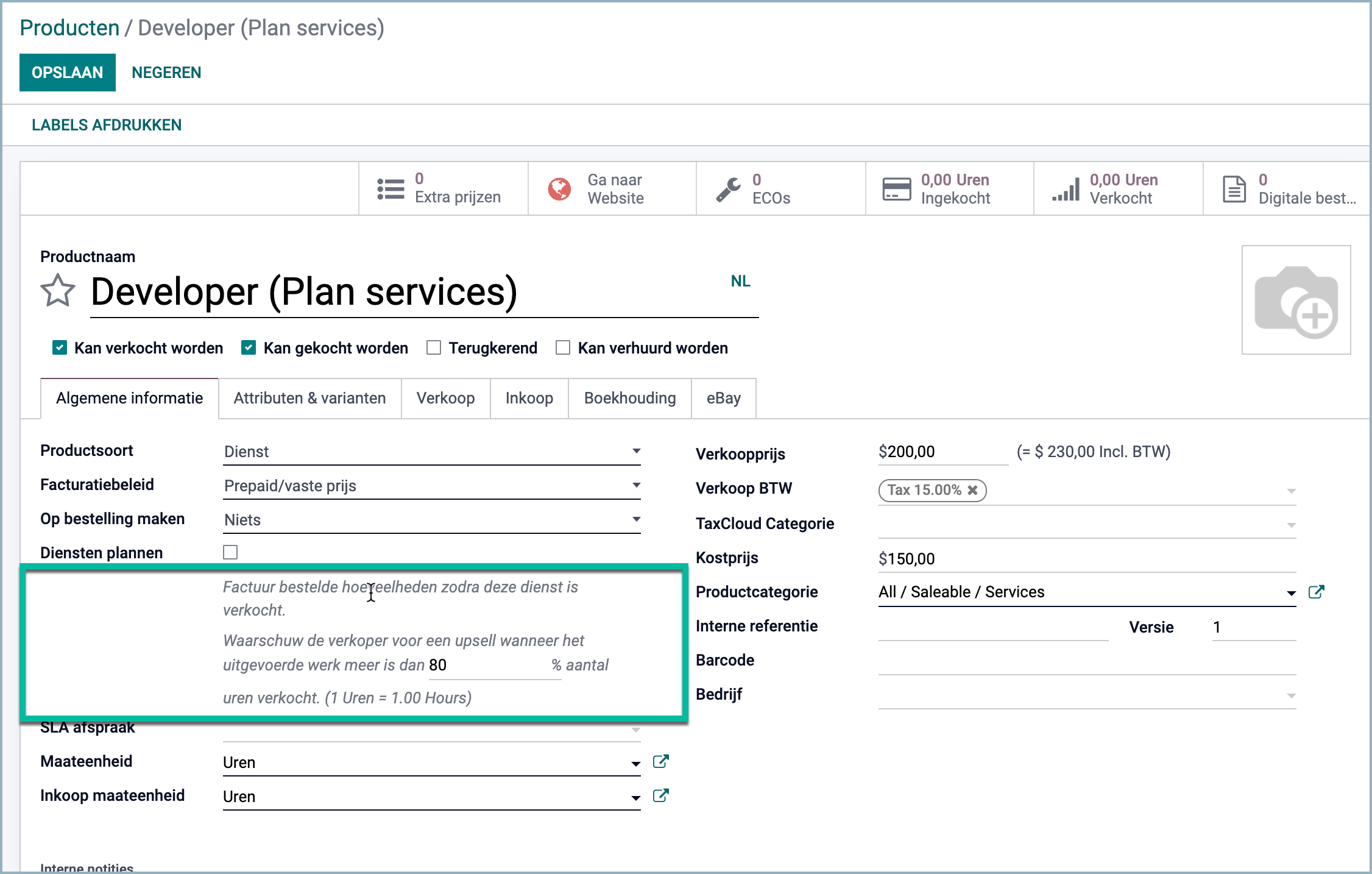Click the Ga naar Website globe icon

tap(560, 188)
